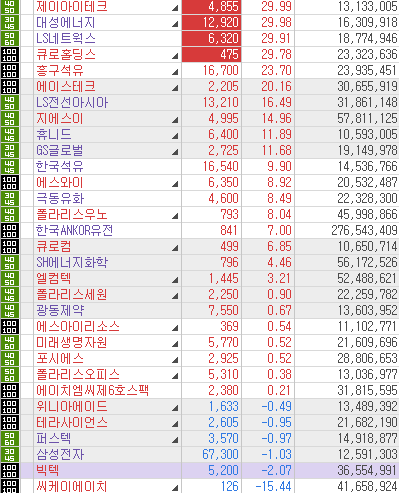Click the 100/100 margin badge beside 큐로컴
Image resolution: width=399 pixels, height=493 pixels.
10,247
